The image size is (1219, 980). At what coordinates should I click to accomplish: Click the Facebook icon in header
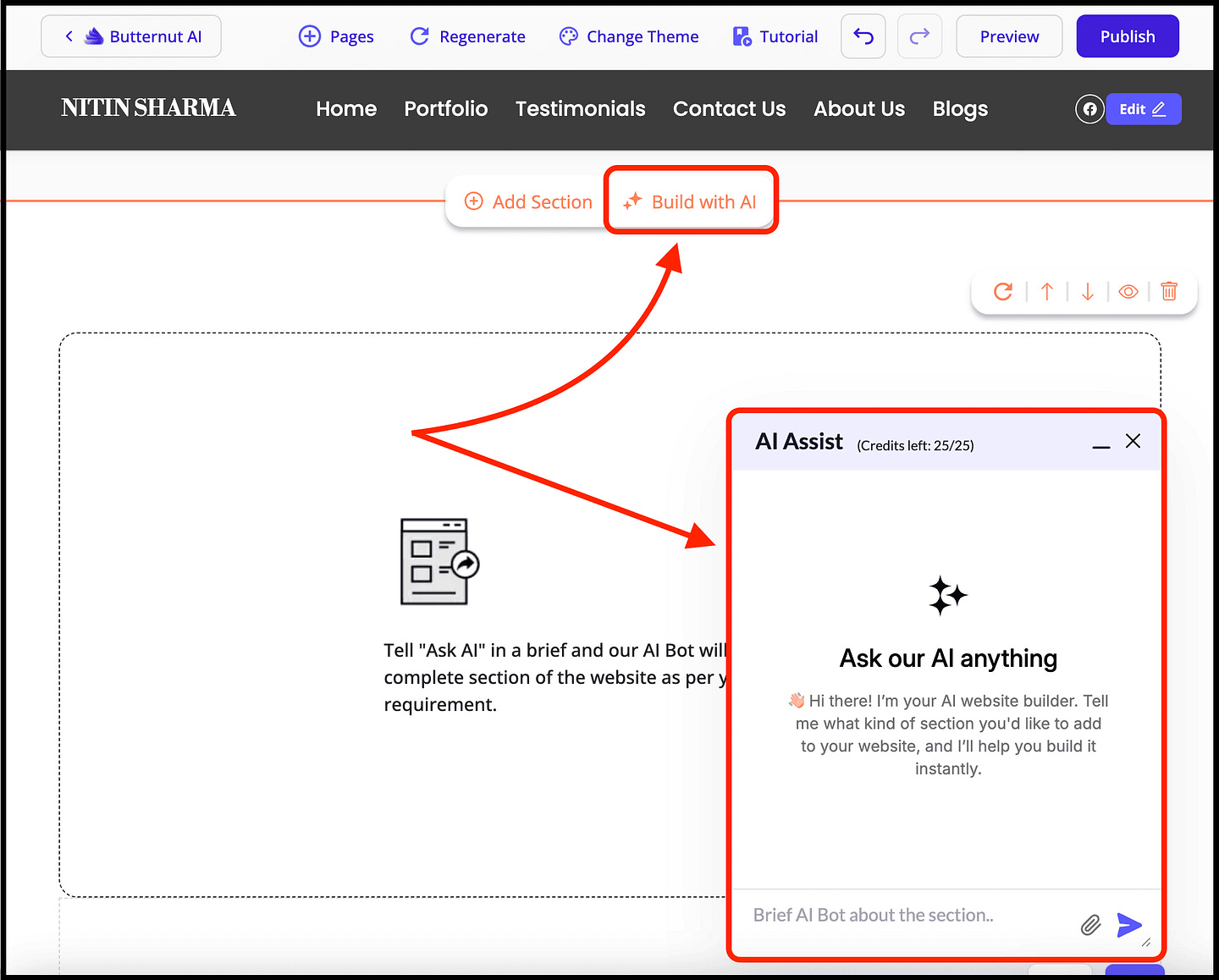[1090, 109]
